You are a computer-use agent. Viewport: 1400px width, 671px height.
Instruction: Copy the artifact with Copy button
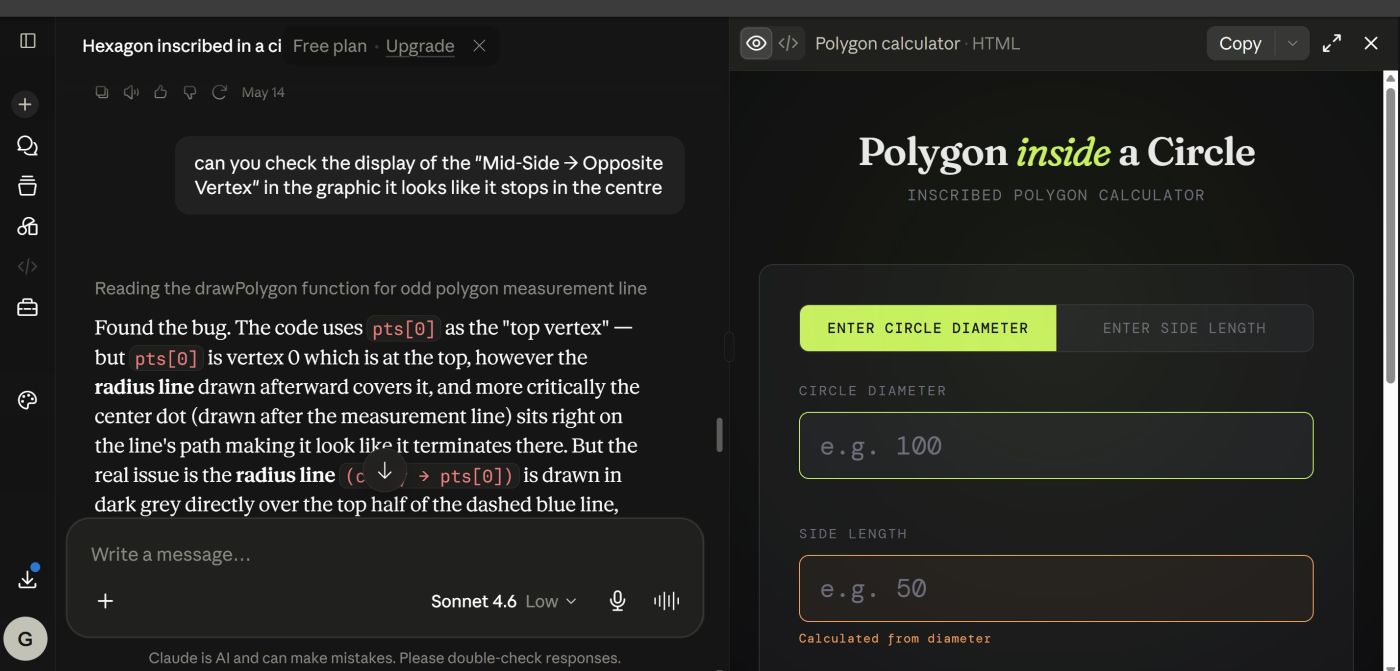[1240, 43]
